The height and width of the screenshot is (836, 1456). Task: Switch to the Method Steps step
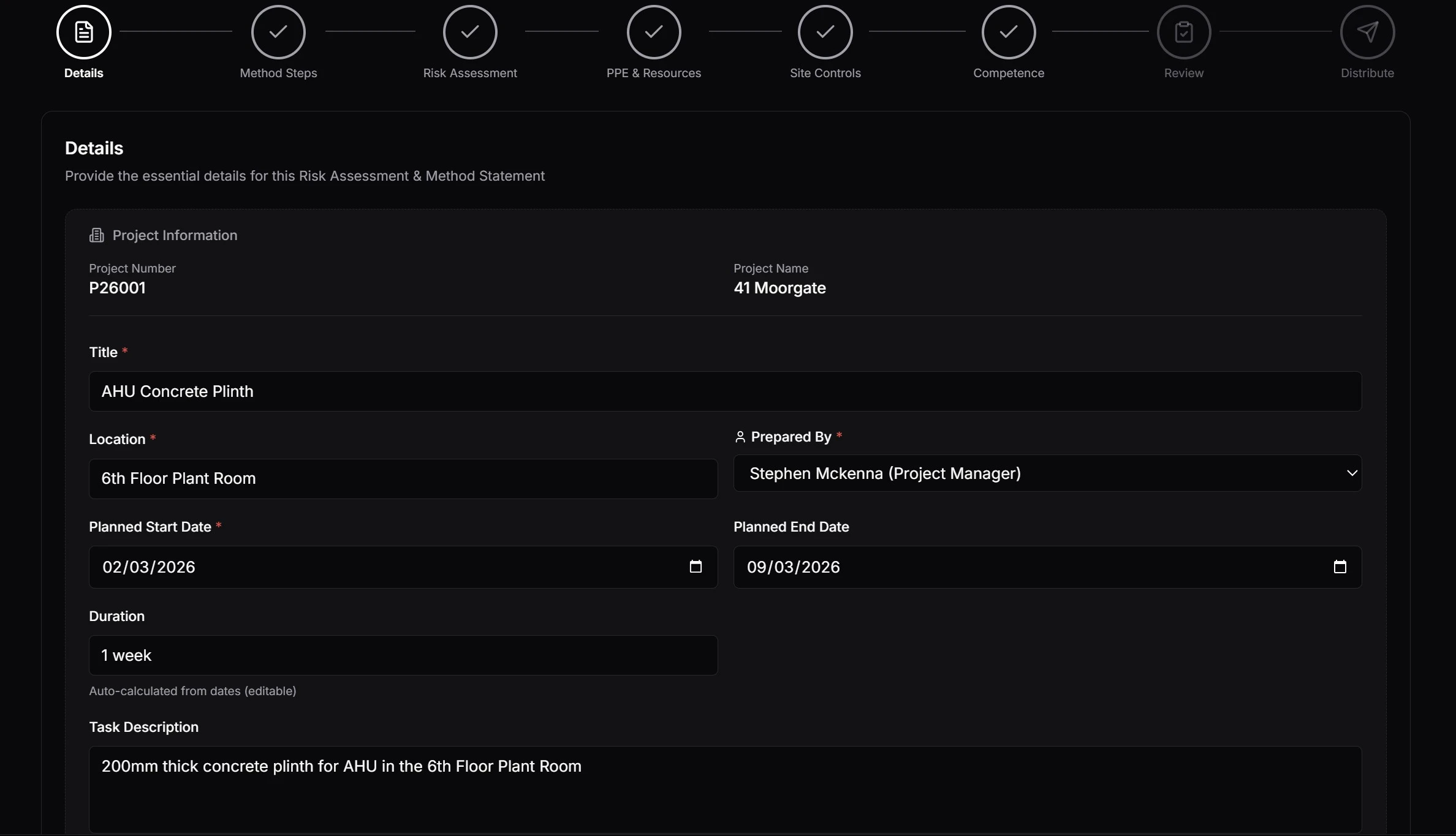tap(278, 32)
